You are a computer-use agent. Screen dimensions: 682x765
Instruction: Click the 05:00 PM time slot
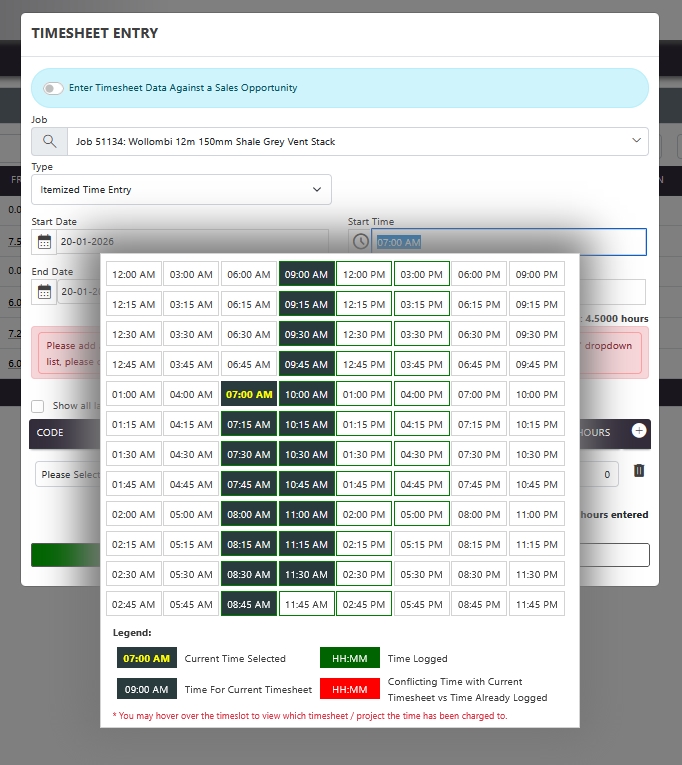click(421, 514)
